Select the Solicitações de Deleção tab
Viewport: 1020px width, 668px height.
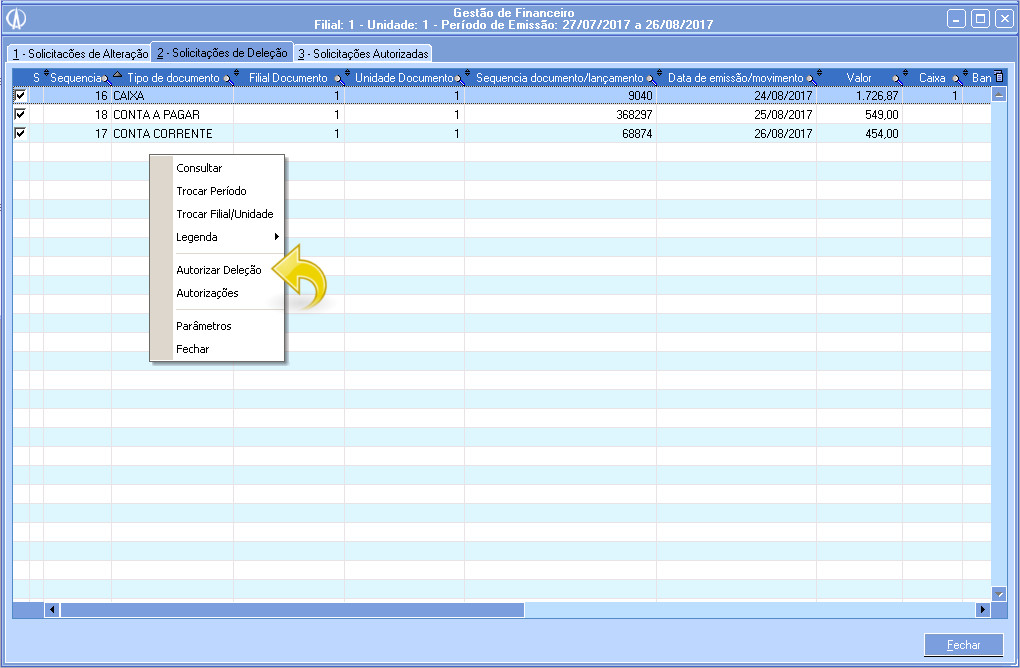point(222,53)
